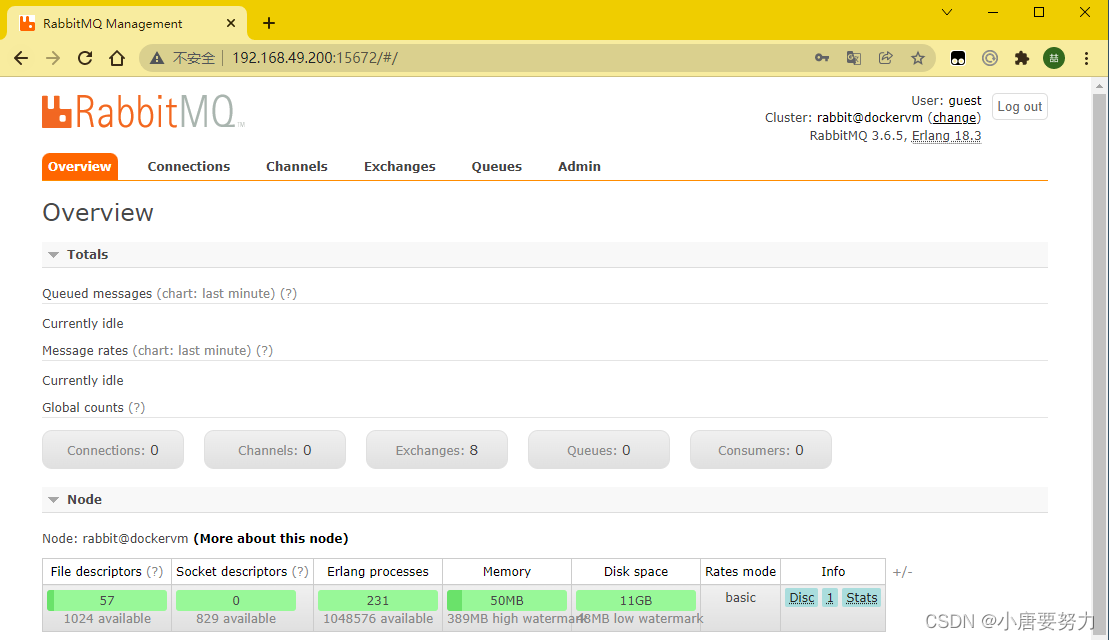The image size is (1109, 640).
Task: Open the Queues tab
Action: pyautogui.click(x=497, y=166)
